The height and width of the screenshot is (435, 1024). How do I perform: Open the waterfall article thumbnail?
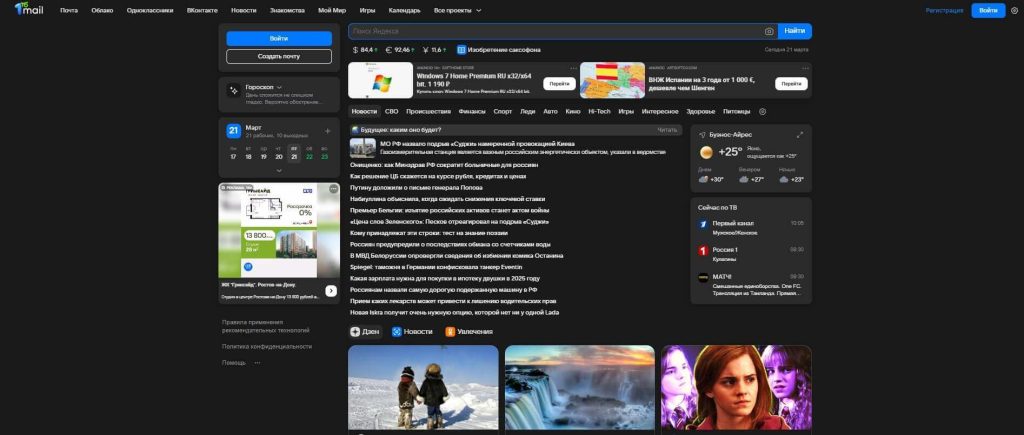click(580, 387)
